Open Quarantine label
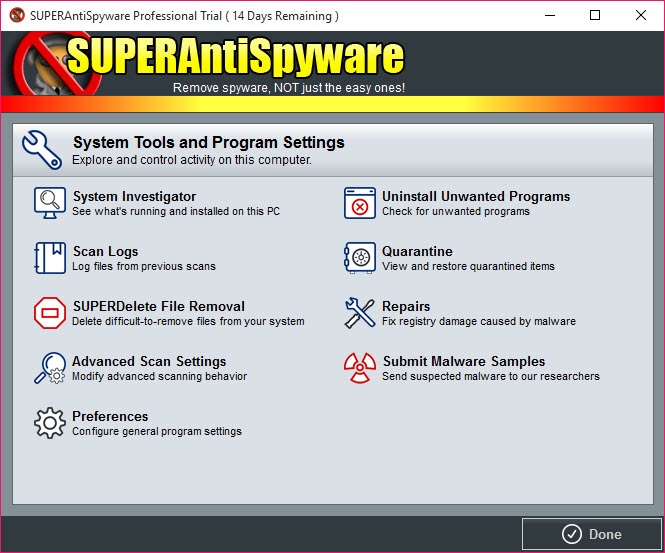The image size is (665, 553). (417, 251)
